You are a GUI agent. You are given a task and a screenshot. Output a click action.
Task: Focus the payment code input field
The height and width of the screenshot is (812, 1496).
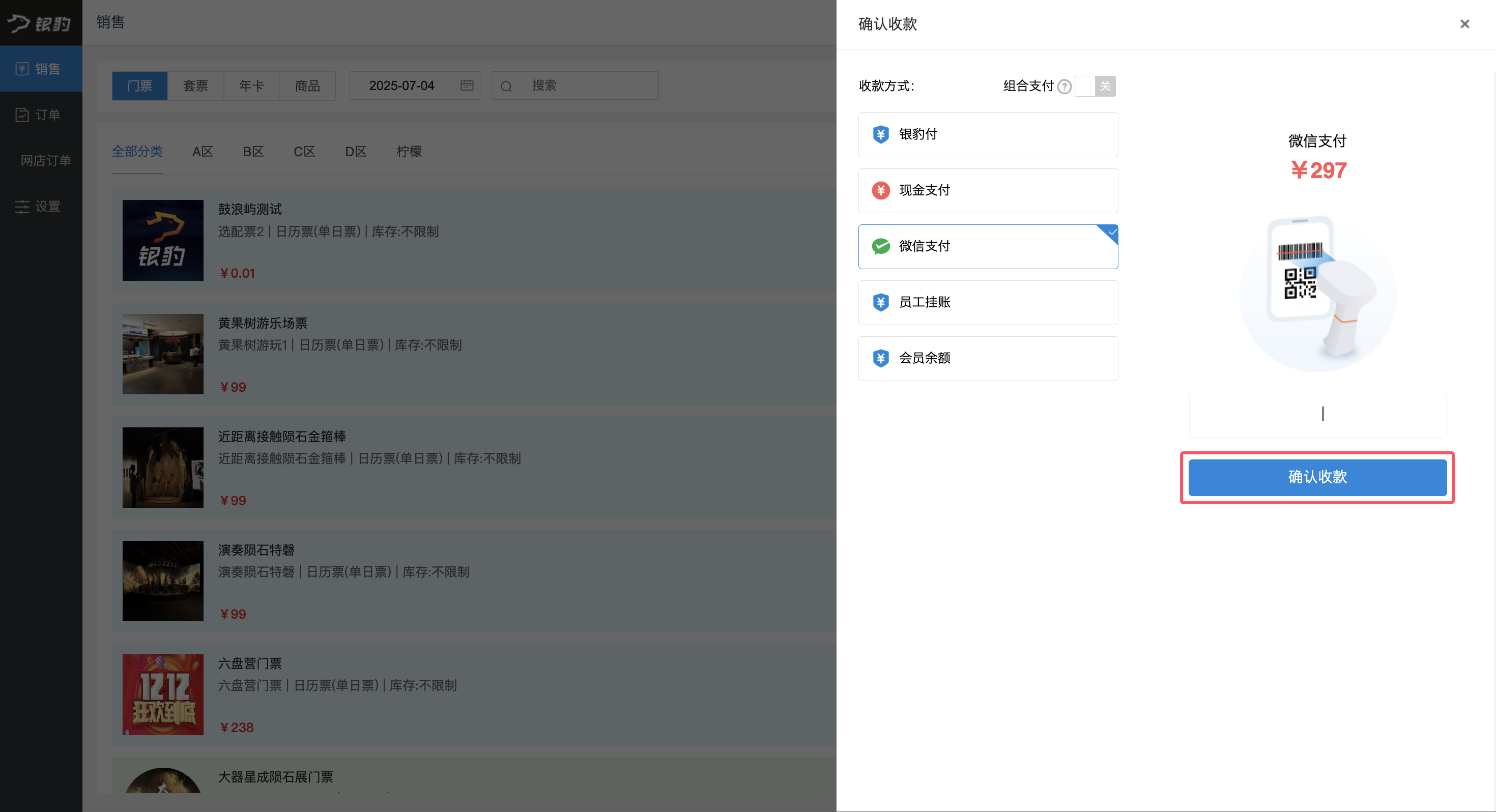coord(1317,414)
